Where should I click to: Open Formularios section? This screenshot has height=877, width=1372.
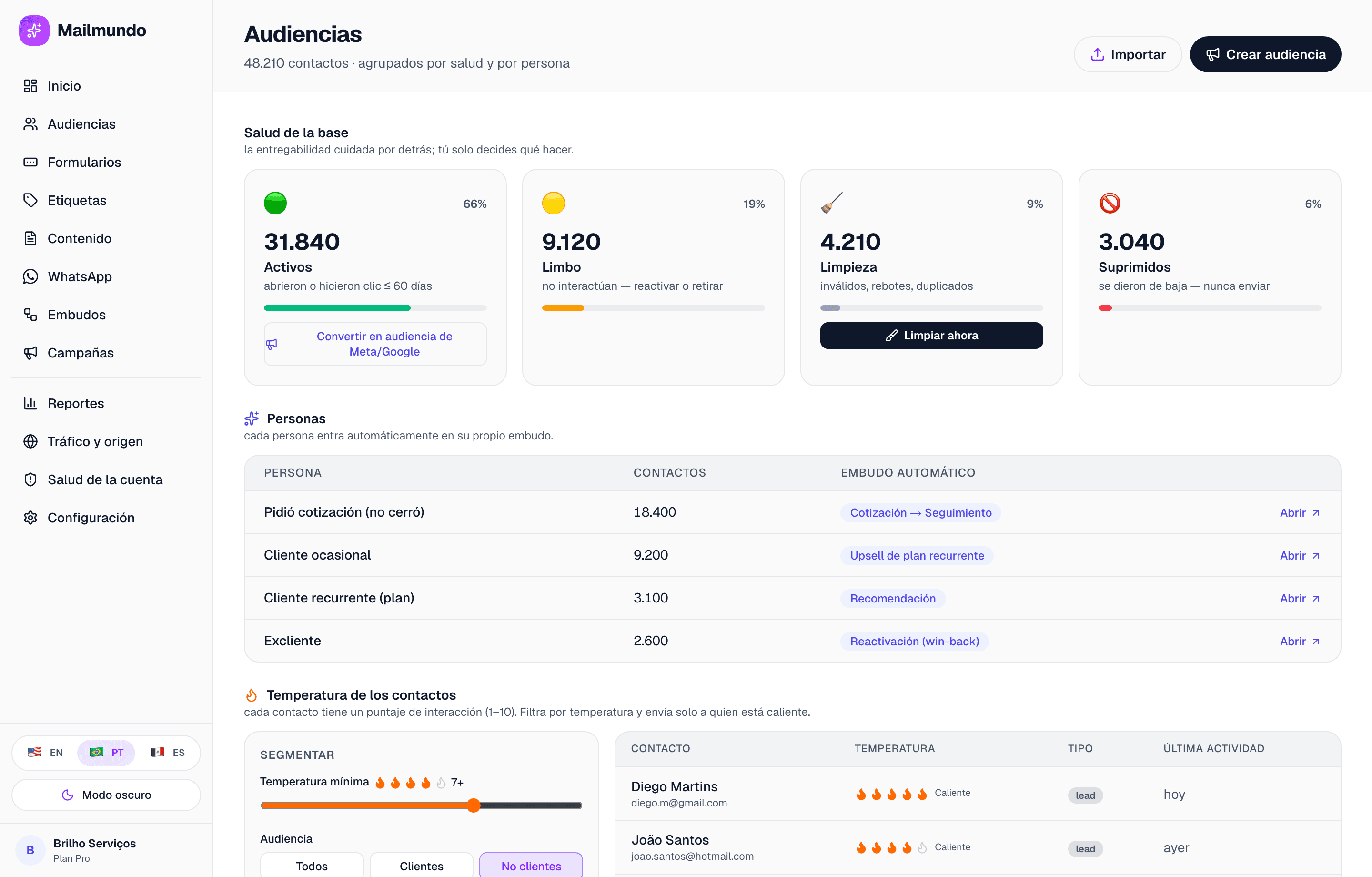click(x=106, y=162)
